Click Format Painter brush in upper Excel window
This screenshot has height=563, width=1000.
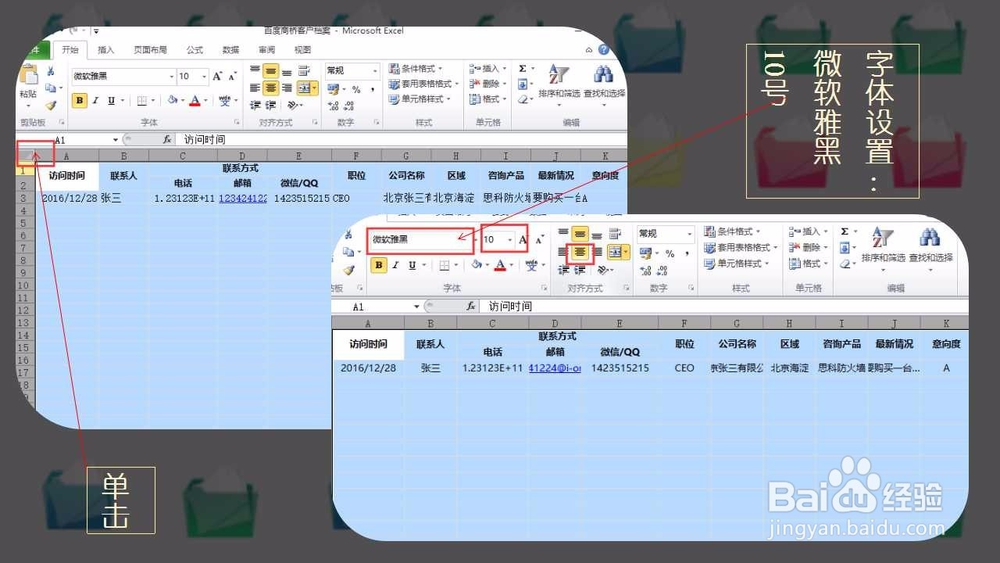[50, 105]
